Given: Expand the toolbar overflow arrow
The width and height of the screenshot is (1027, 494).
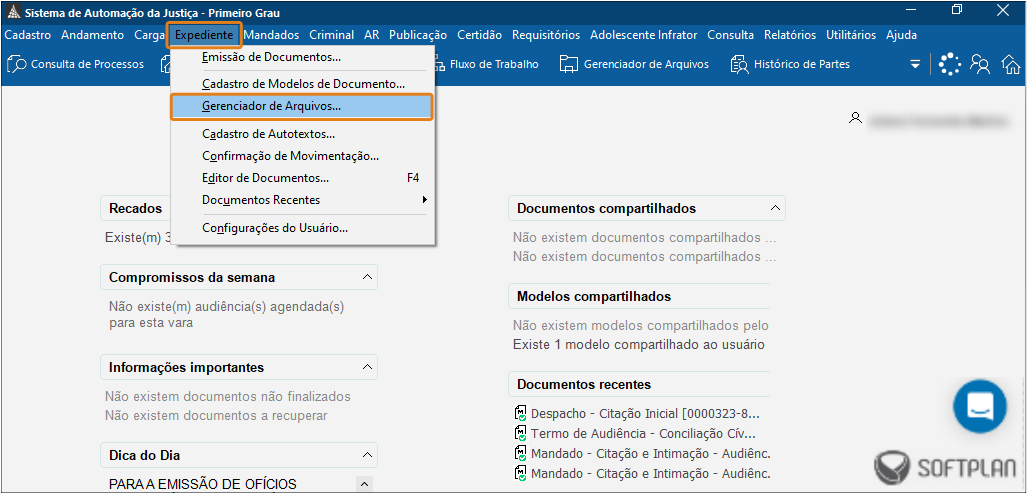Looking at the screenshot, I should click(915, 64).
